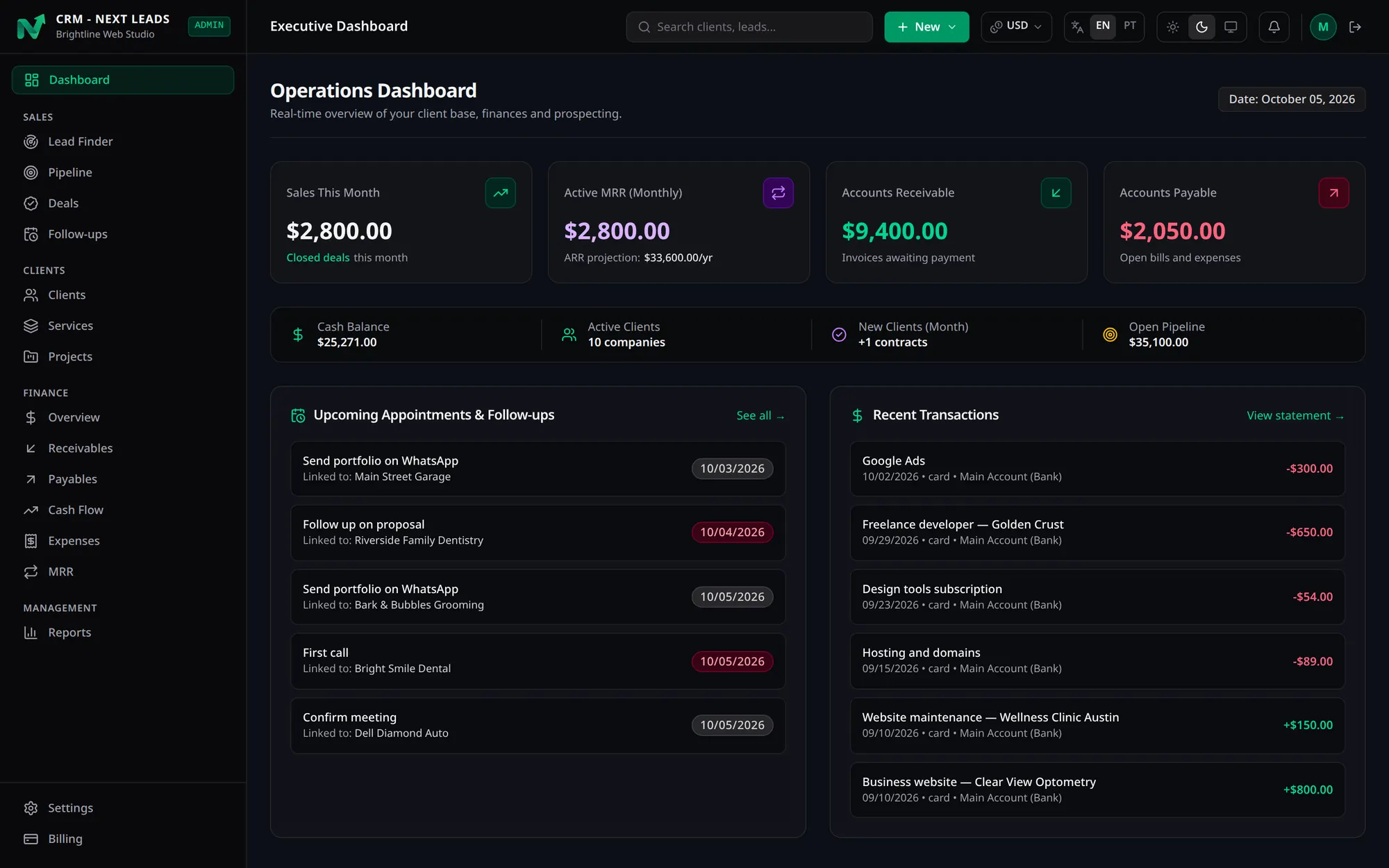
Task: Click the Accounts Receivable arrow icon
Action: [1056, 193]
